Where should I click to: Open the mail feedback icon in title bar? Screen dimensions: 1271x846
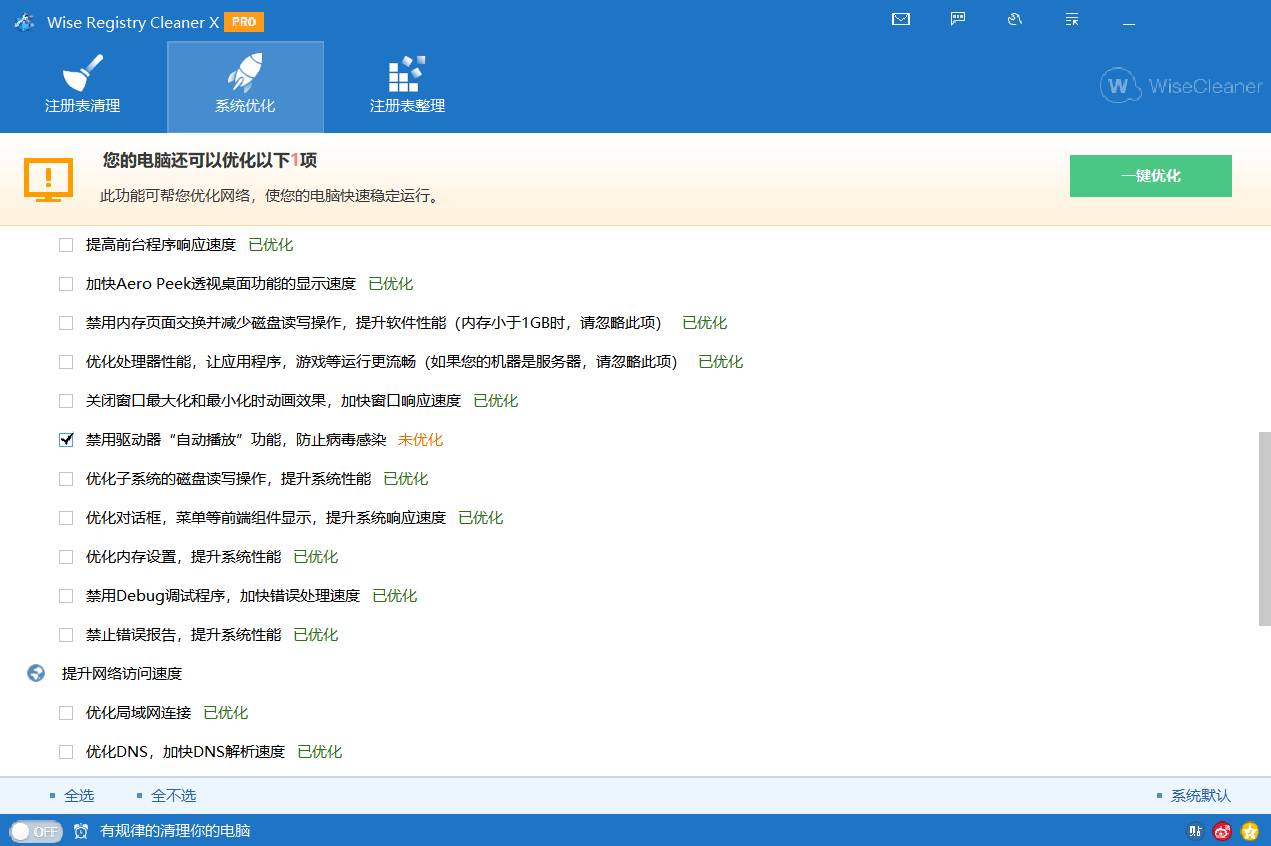click(900, 20)
